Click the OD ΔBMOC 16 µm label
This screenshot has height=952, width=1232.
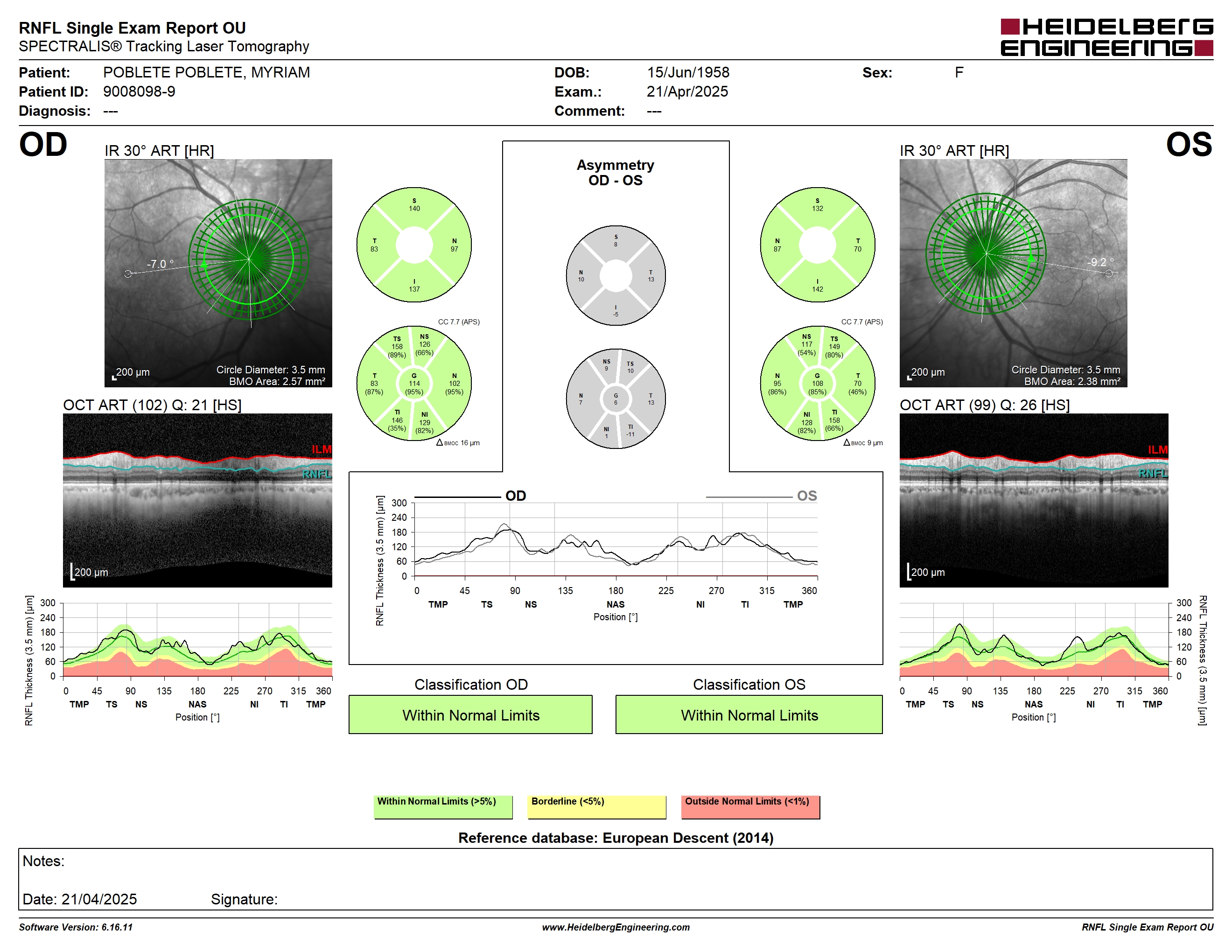point(457,443)
